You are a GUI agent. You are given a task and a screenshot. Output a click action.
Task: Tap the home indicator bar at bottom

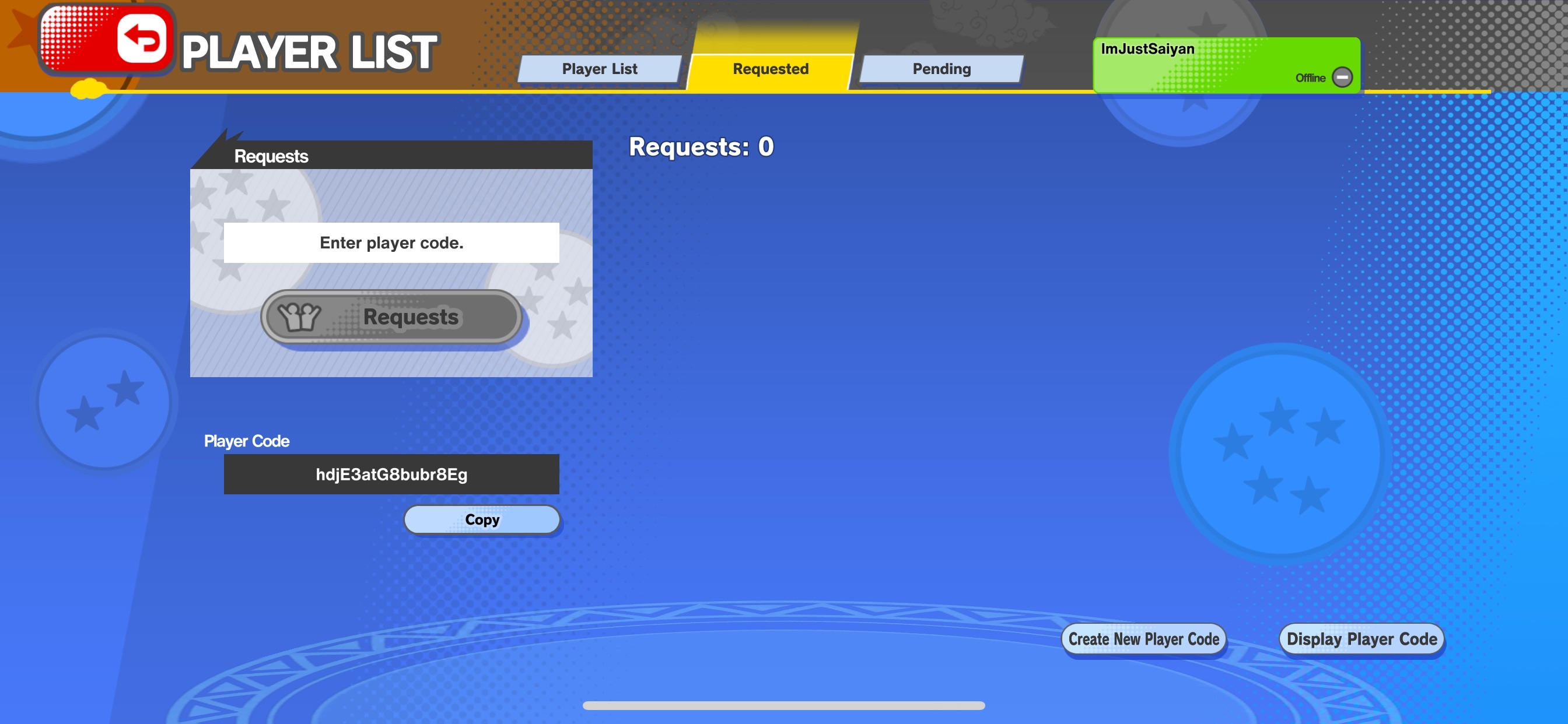[783, 706]
